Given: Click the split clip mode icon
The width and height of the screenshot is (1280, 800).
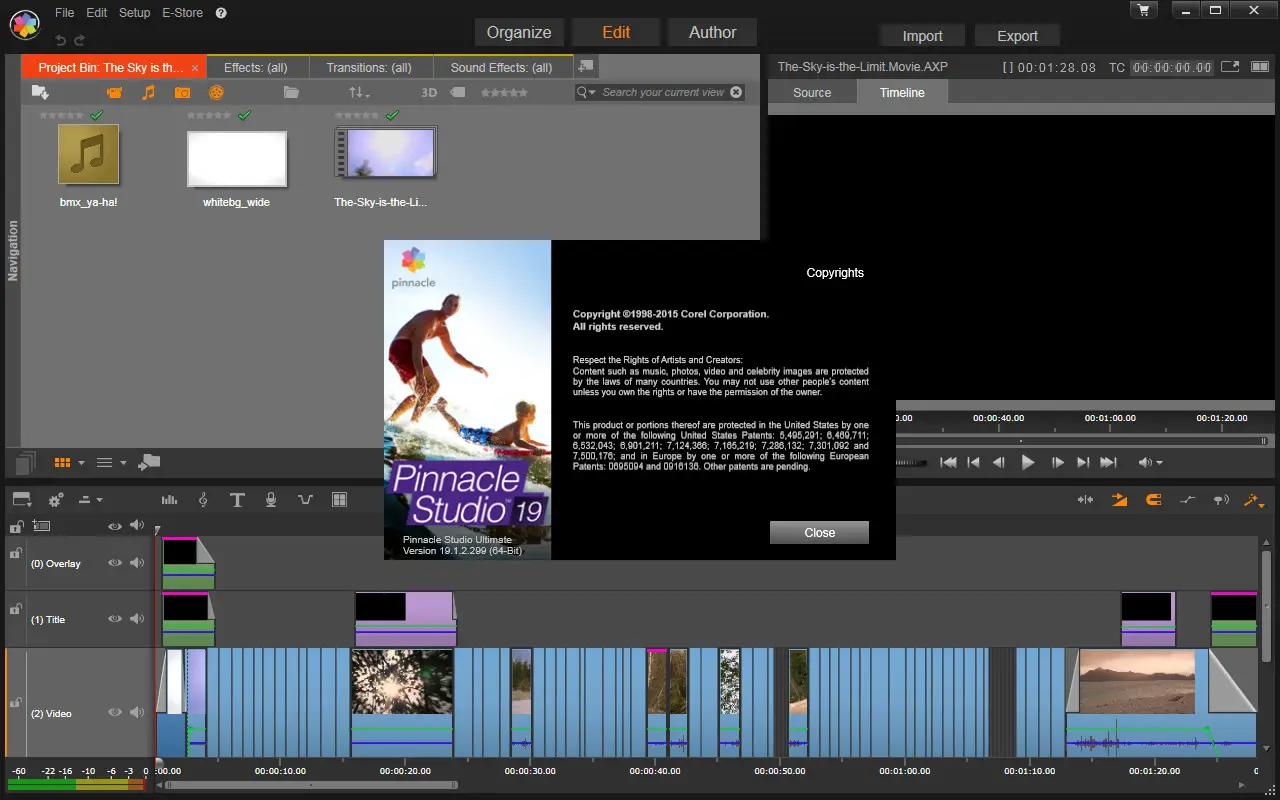Looking at the screenshot, I should click(1085, 500).
